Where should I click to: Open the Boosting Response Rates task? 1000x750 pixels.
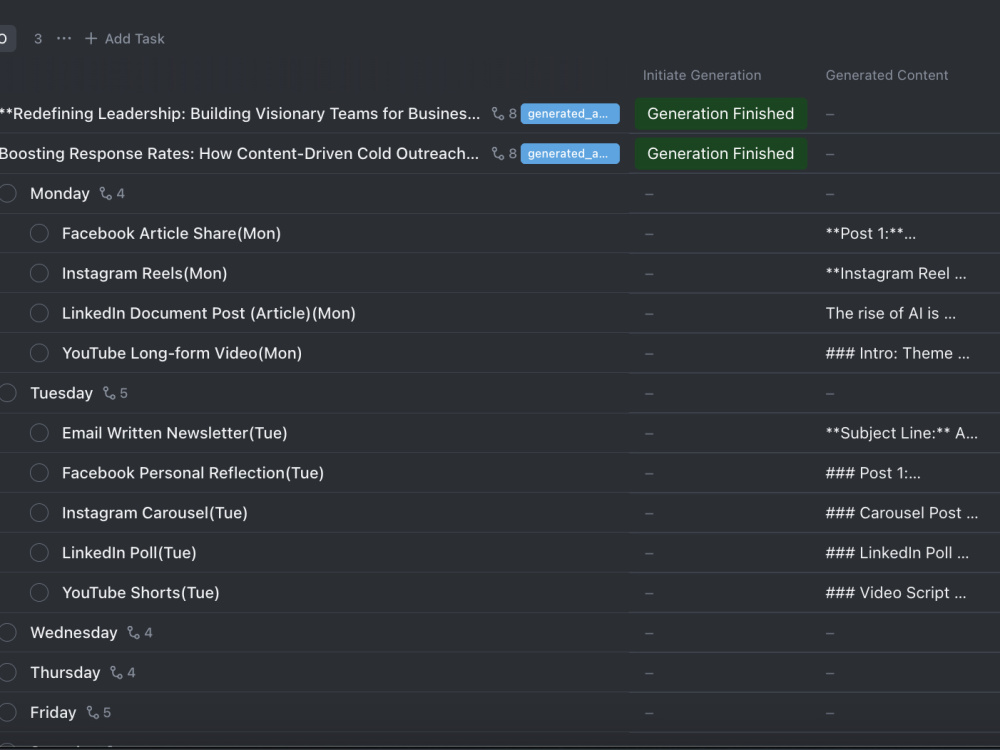pos(239,154)
